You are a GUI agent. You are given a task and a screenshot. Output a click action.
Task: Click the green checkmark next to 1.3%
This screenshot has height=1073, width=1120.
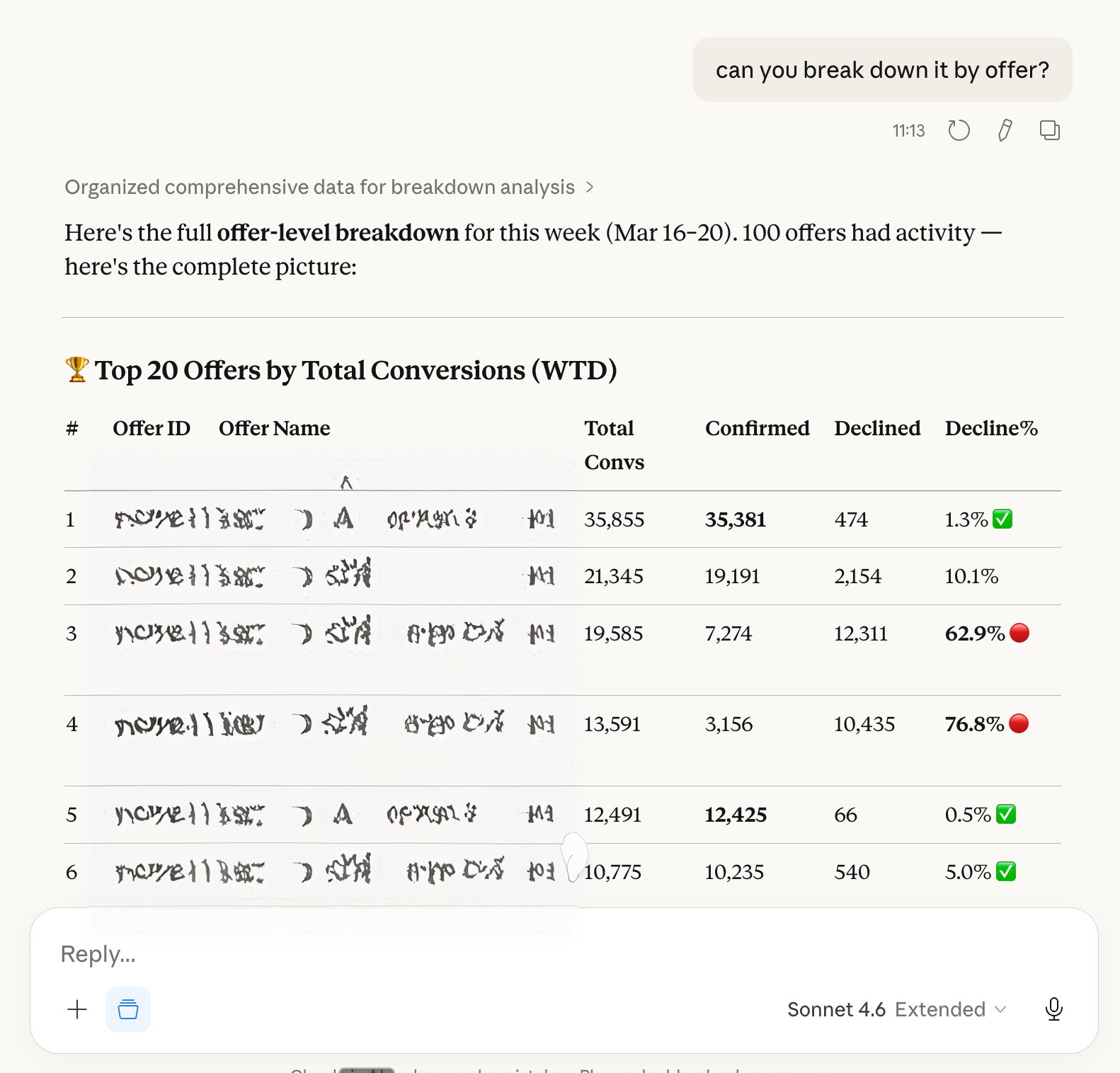[x=1002, y=519]
